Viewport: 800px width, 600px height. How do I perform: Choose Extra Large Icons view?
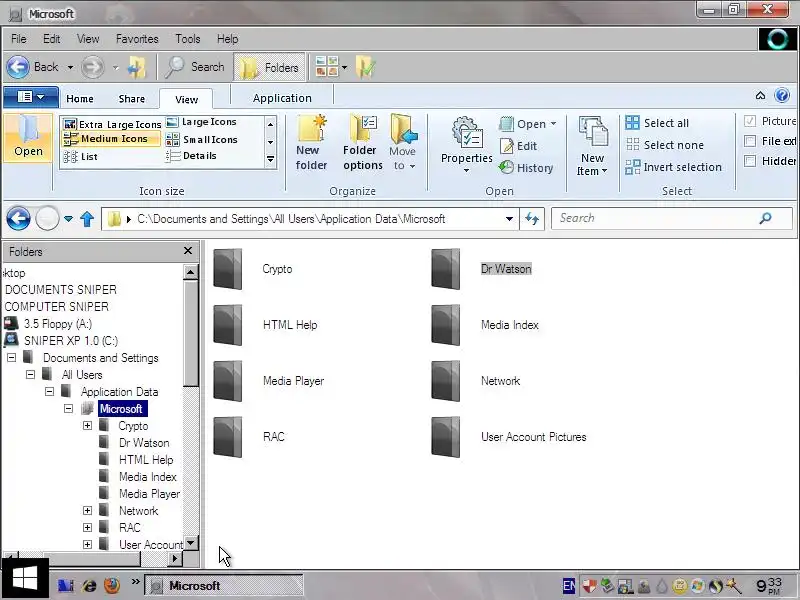coord(112,124)
